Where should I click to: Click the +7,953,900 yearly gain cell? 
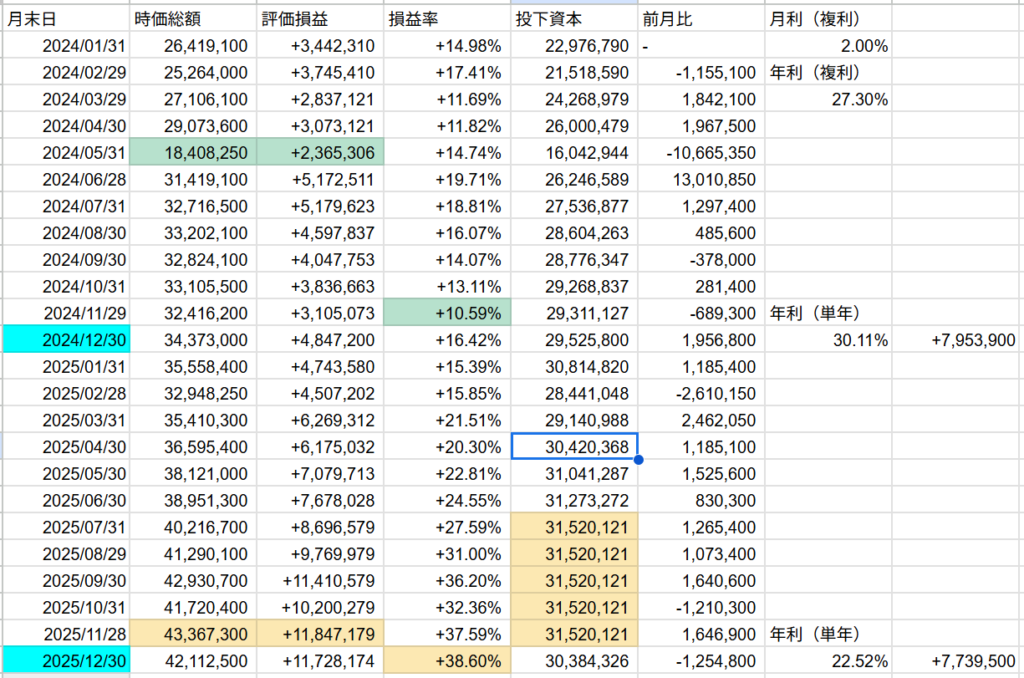coord(957,340)
